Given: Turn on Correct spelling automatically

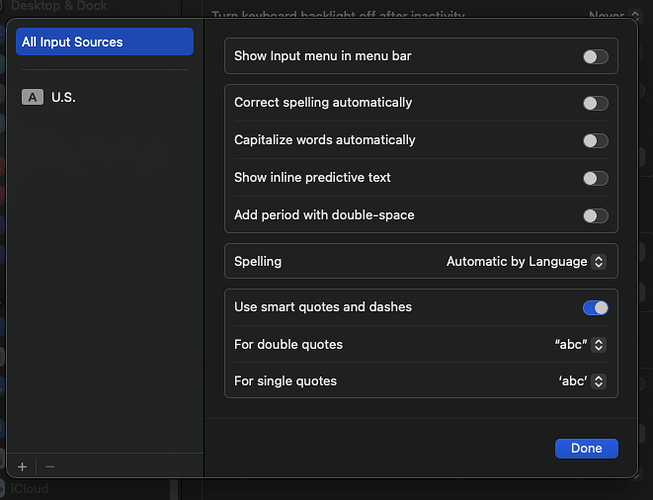Looking at the screenshot, I should 596,103.
